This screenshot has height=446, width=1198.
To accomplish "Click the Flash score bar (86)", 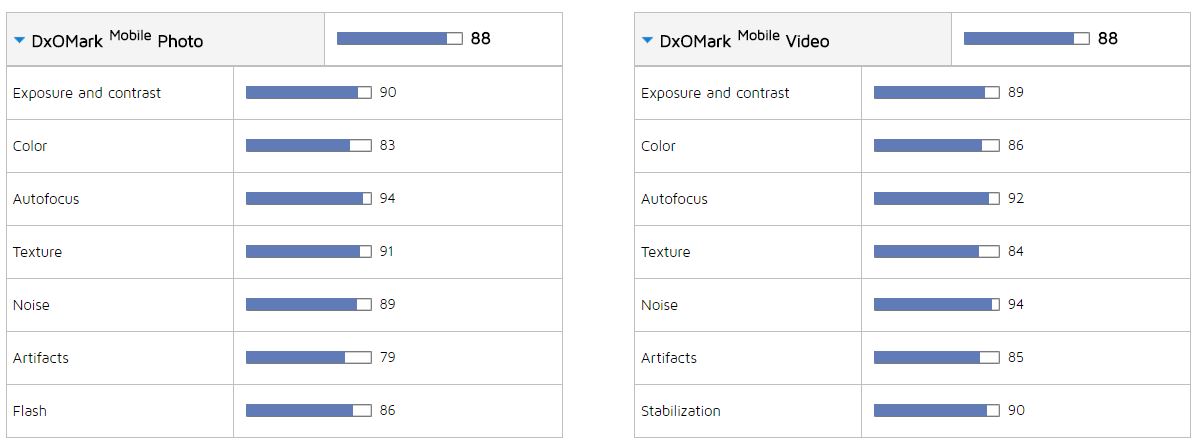I will (x=309, y=411).
